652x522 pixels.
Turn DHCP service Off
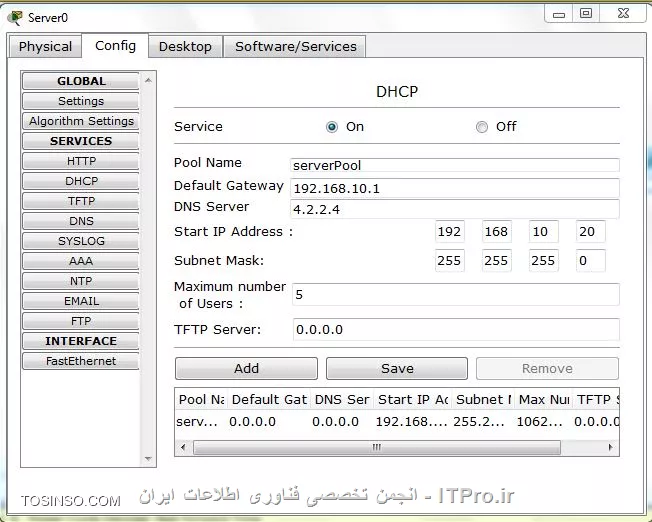(482, 126)
